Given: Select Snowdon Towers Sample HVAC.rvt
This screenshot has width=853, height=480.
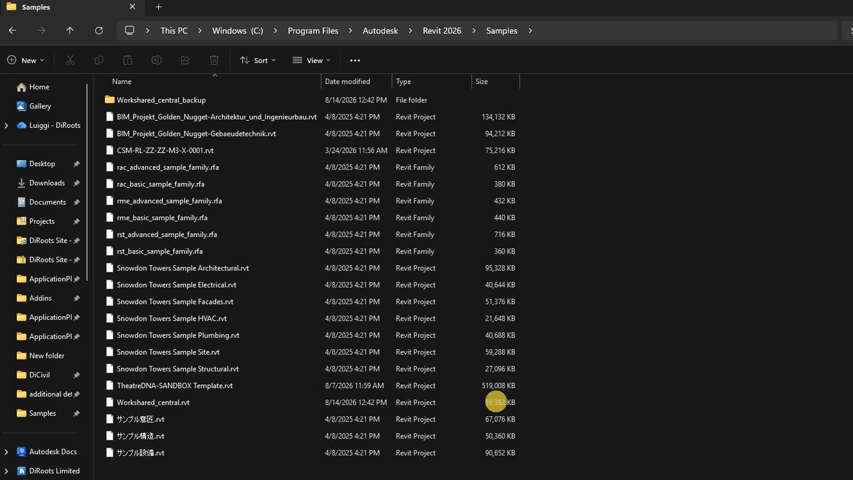Looking at the screenshot, I should click(171, 318).
